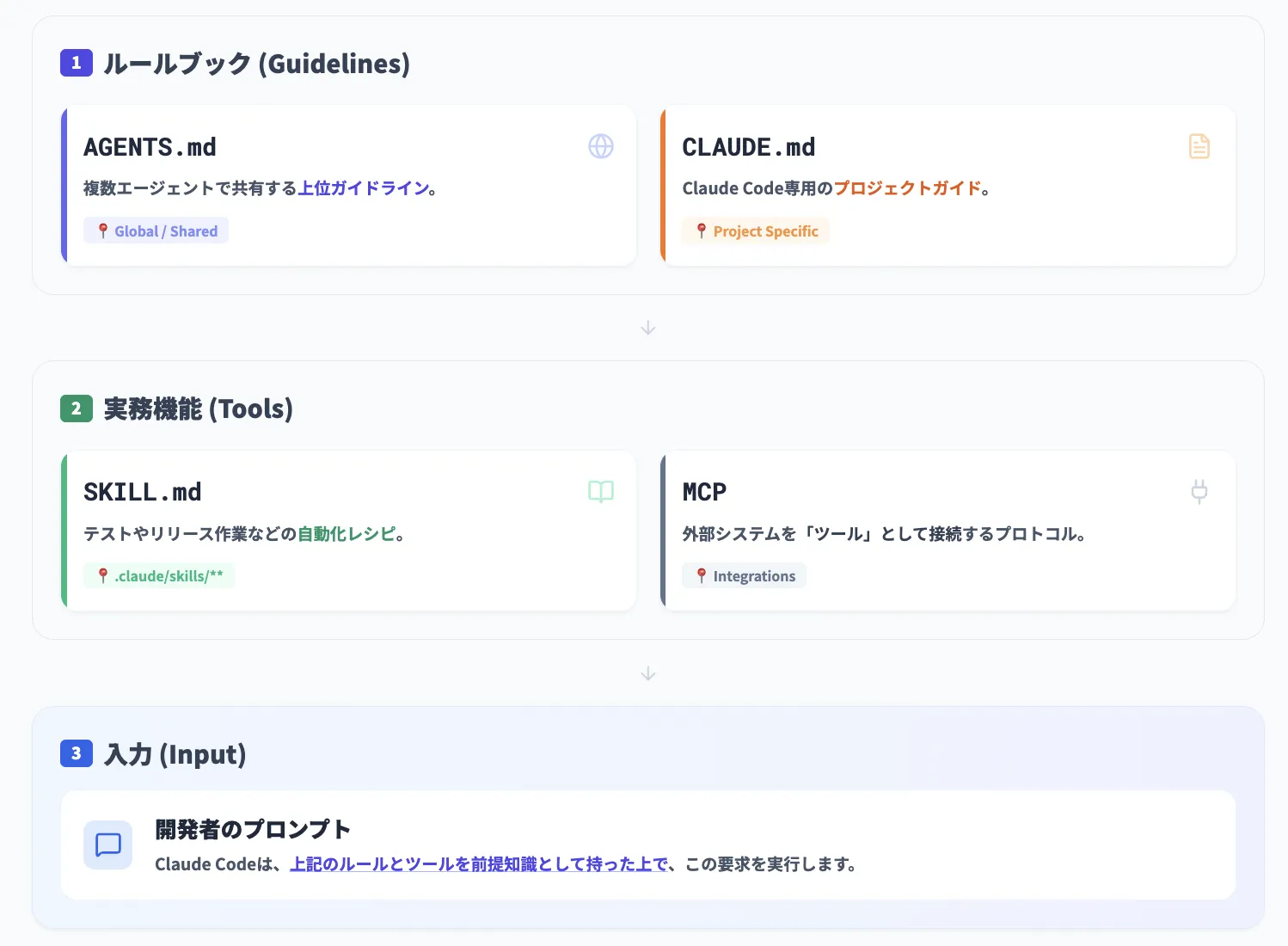
Task: Click the pin icon on the Global / Shared badge
Action: (101, 230)
